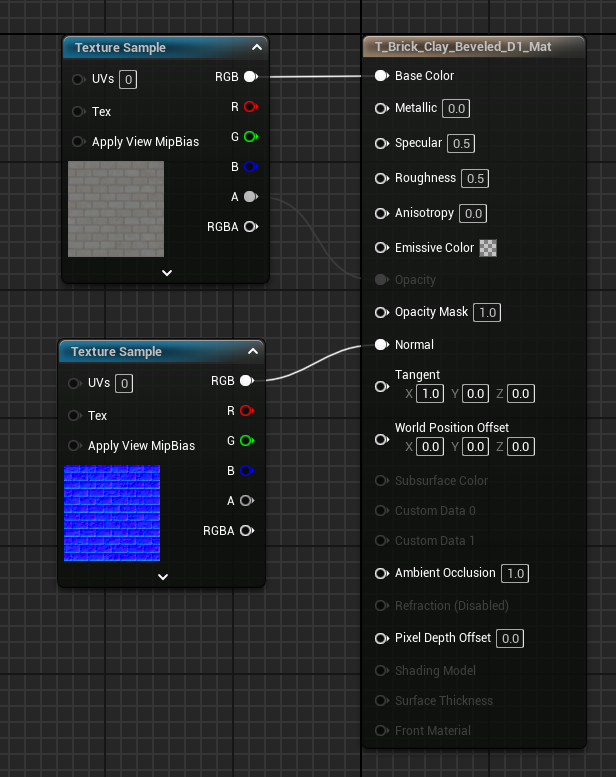The height and width of the screenshot is (777, 616).
Task: Click UVs input pin of bottom Texture Sample
Action: (x=74, y=383)
